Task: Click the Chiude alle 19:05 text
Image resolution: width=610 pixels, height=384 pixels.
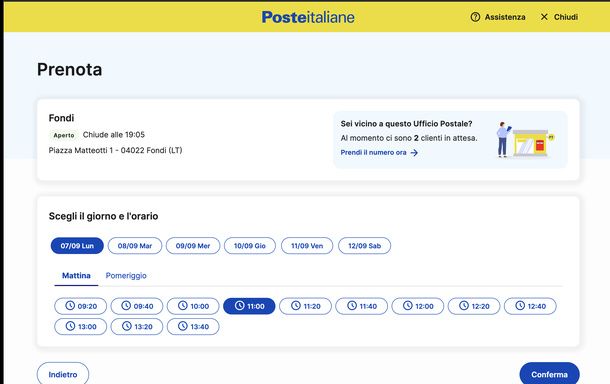Action: click(114, 135)
